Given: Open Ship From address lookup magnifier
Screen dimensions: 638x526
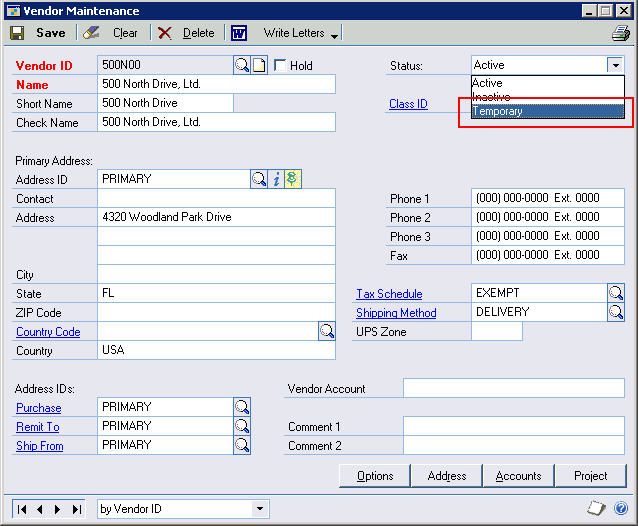Looking at the screenshot, I should (x=242, y=445).
